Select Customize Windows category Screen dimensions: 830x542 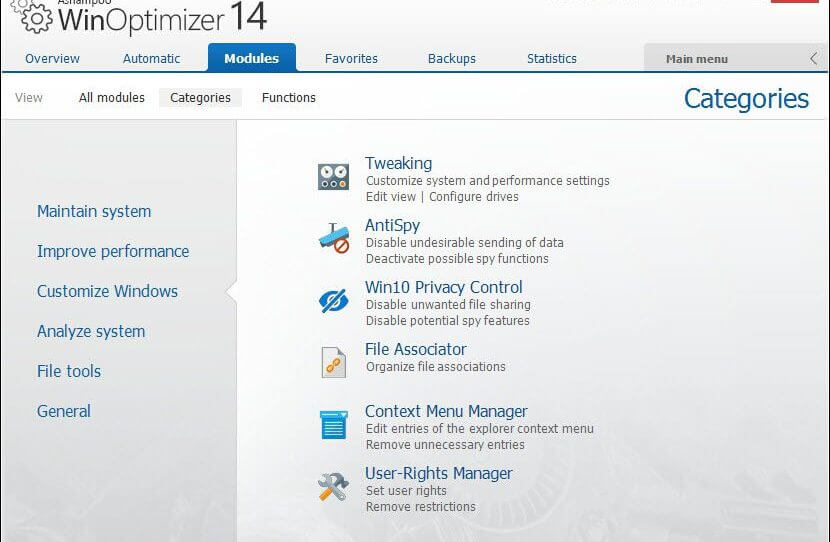[x=107, y=291]
